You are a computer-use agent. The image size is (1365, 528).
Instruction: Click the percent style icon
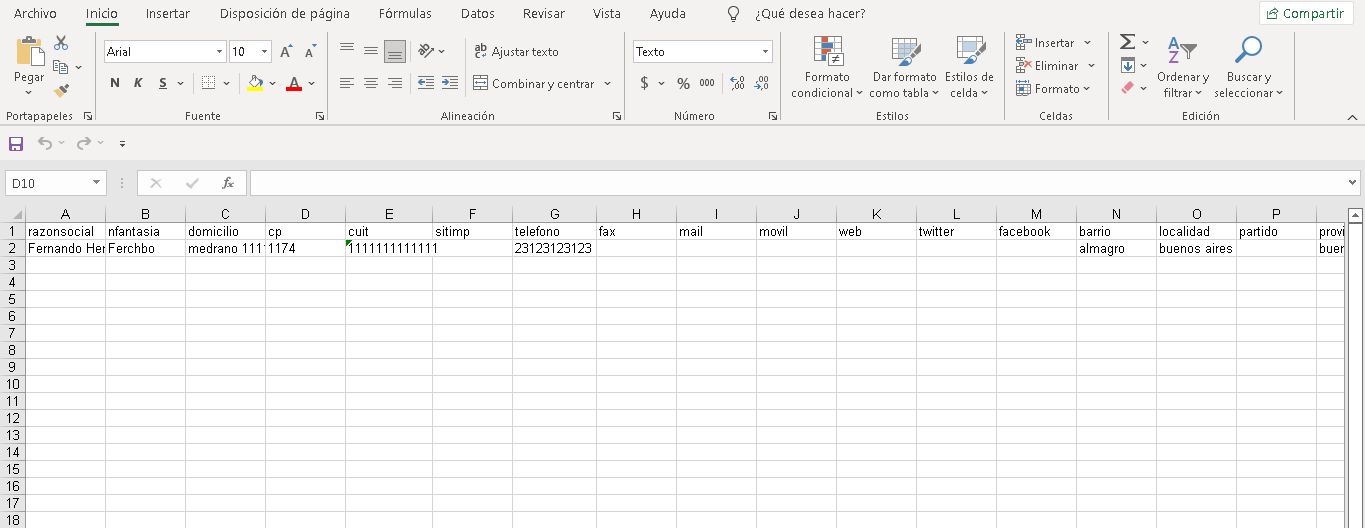[x=683, y=84]
